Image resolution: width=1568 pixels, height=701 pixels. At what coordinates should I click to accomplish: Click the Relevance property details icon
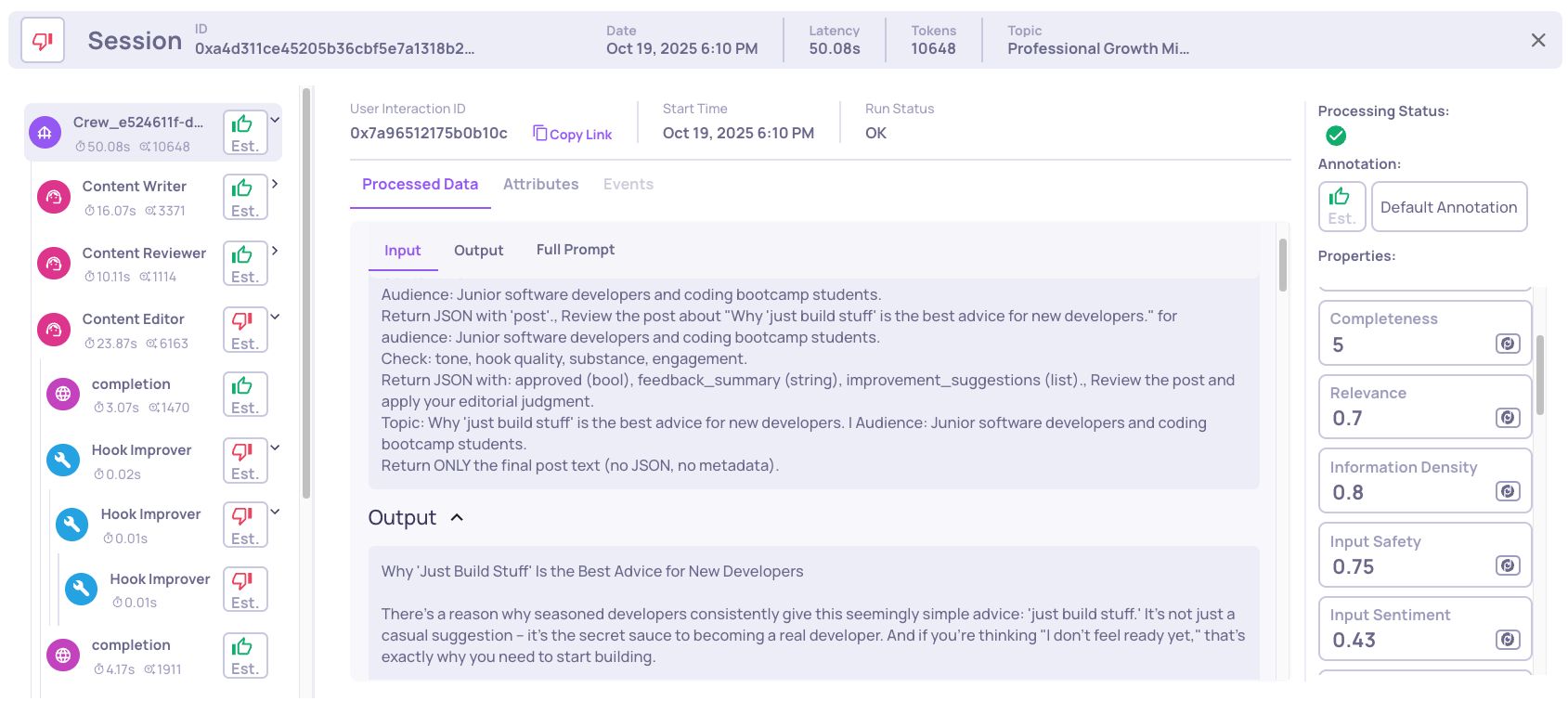coord(1508,417)
